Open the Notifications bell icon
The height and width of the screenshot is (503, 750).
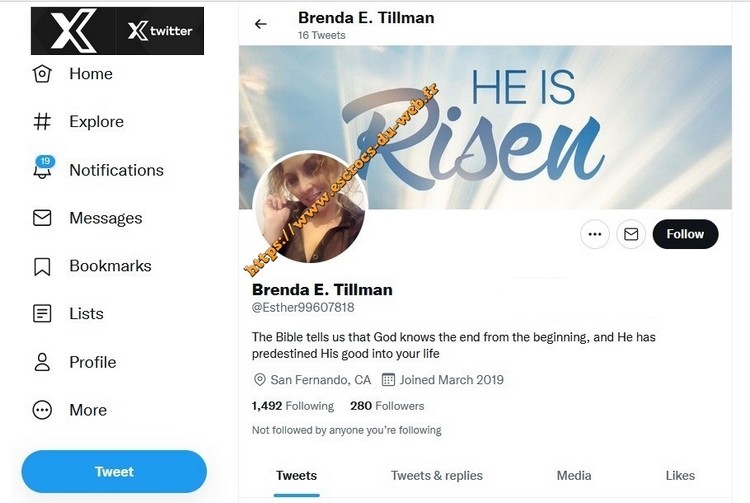(42, 170)
